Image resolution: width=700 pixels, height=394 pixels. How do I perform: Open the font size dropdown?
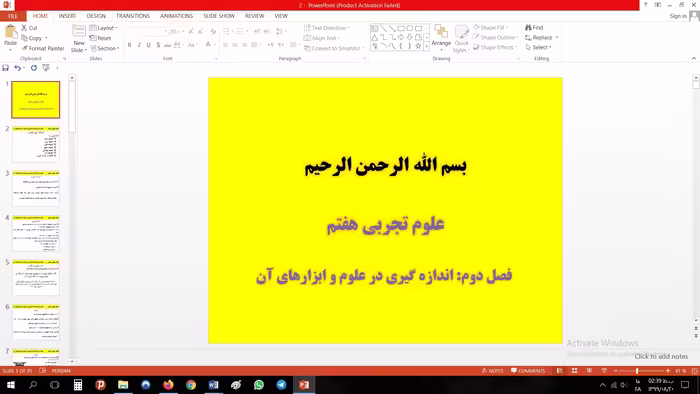click(x=183, y=31)
